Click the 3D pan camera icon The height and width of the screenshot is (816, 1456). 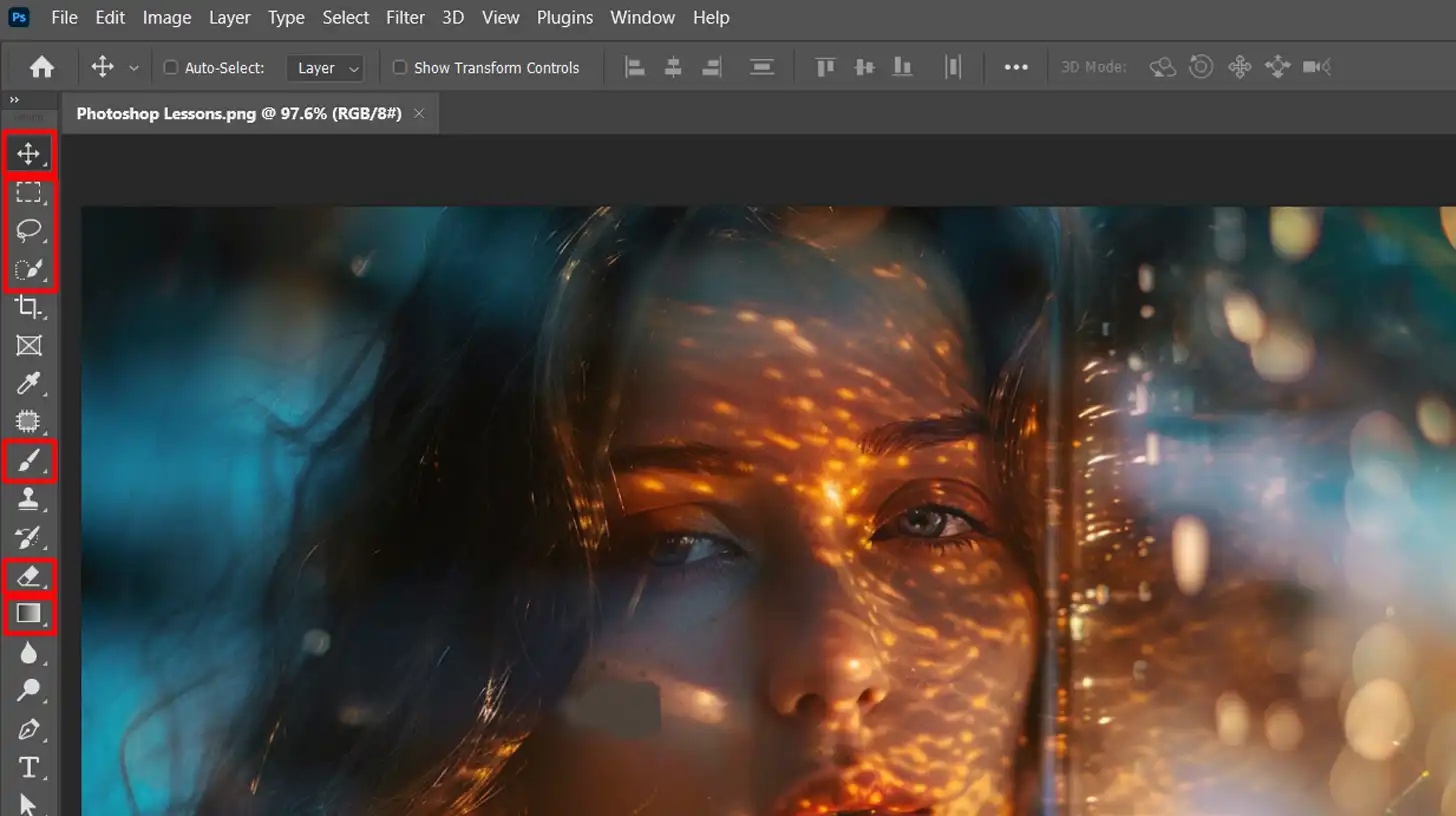point(1240,67)
